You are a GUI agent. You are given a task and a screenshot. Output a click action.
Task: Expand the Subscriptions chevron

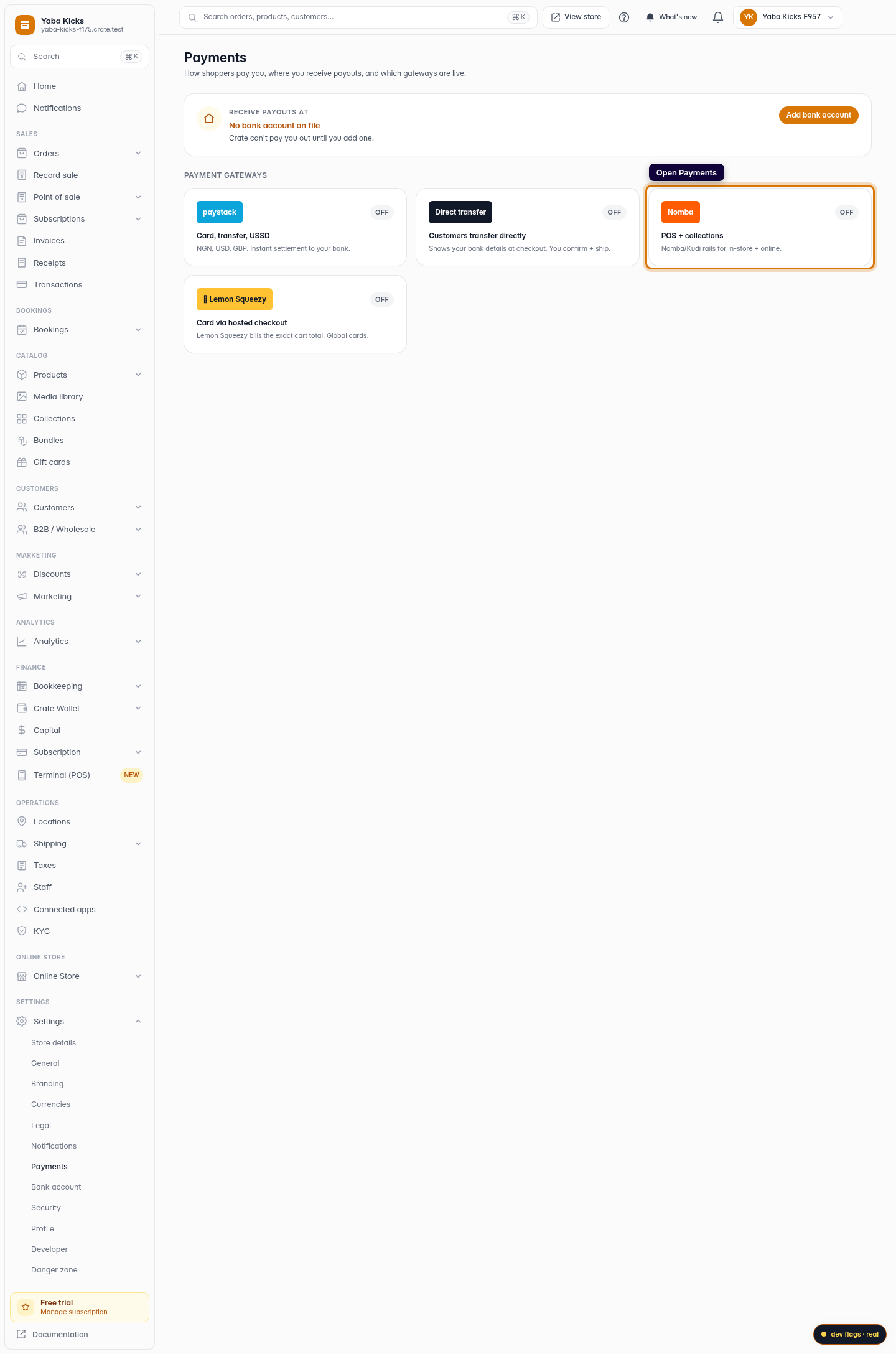tap(138, 219)
